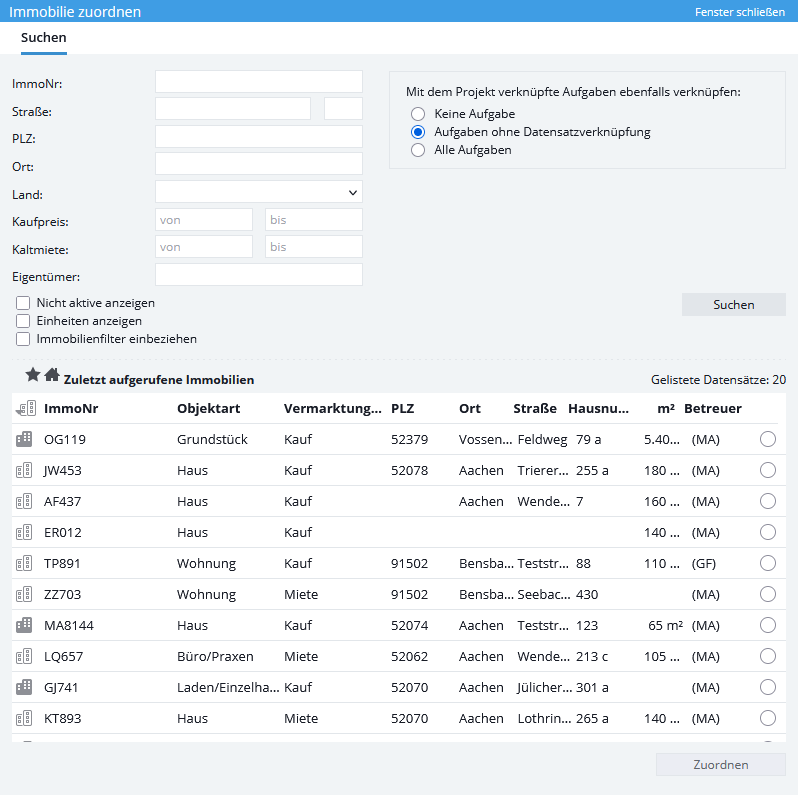Click the Fenster schließen link
Screen dimensions: 798x795
pos(740,12)
